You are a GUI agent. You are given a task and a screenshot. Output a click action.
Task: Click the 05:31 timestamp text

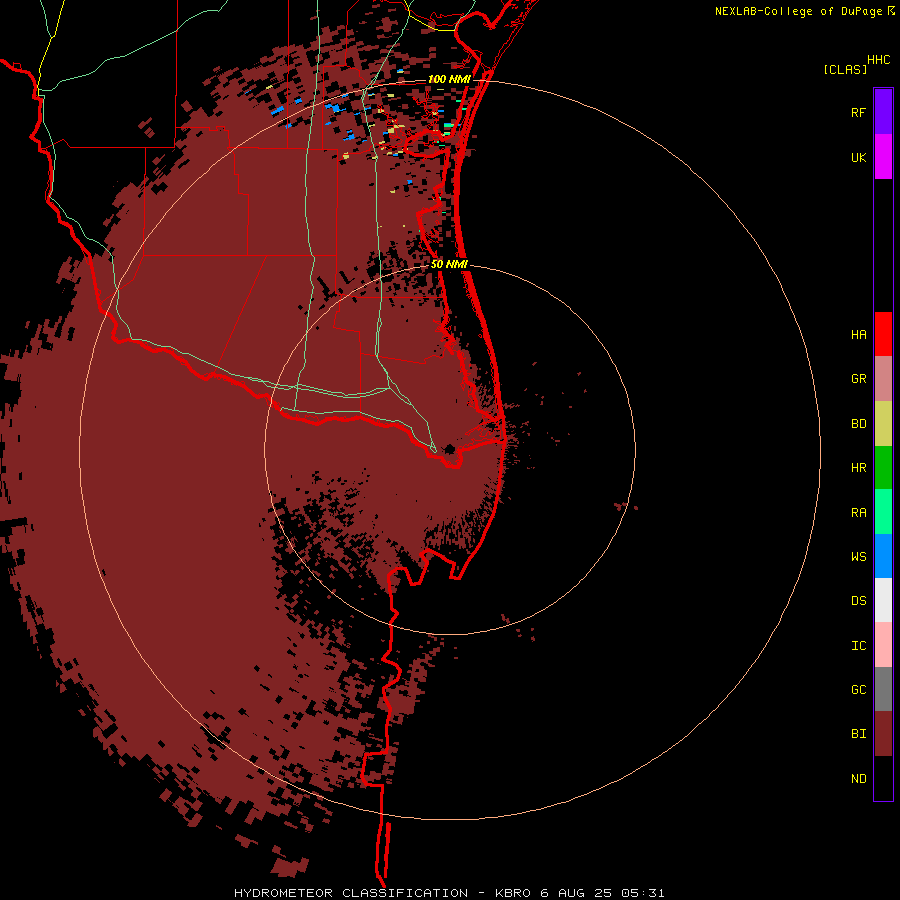tap(643, 893)
